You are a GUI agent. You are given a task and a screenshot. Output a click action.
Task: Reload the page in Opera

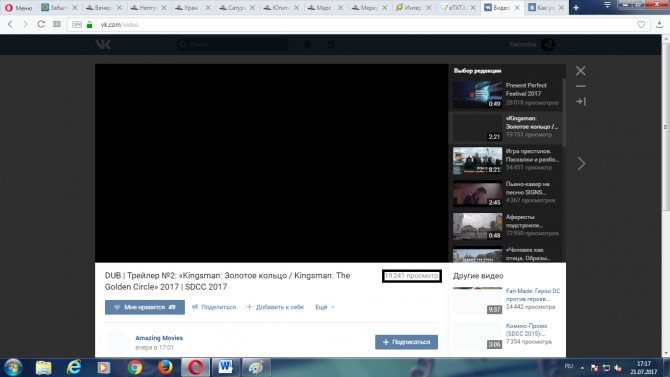[41, 24]
